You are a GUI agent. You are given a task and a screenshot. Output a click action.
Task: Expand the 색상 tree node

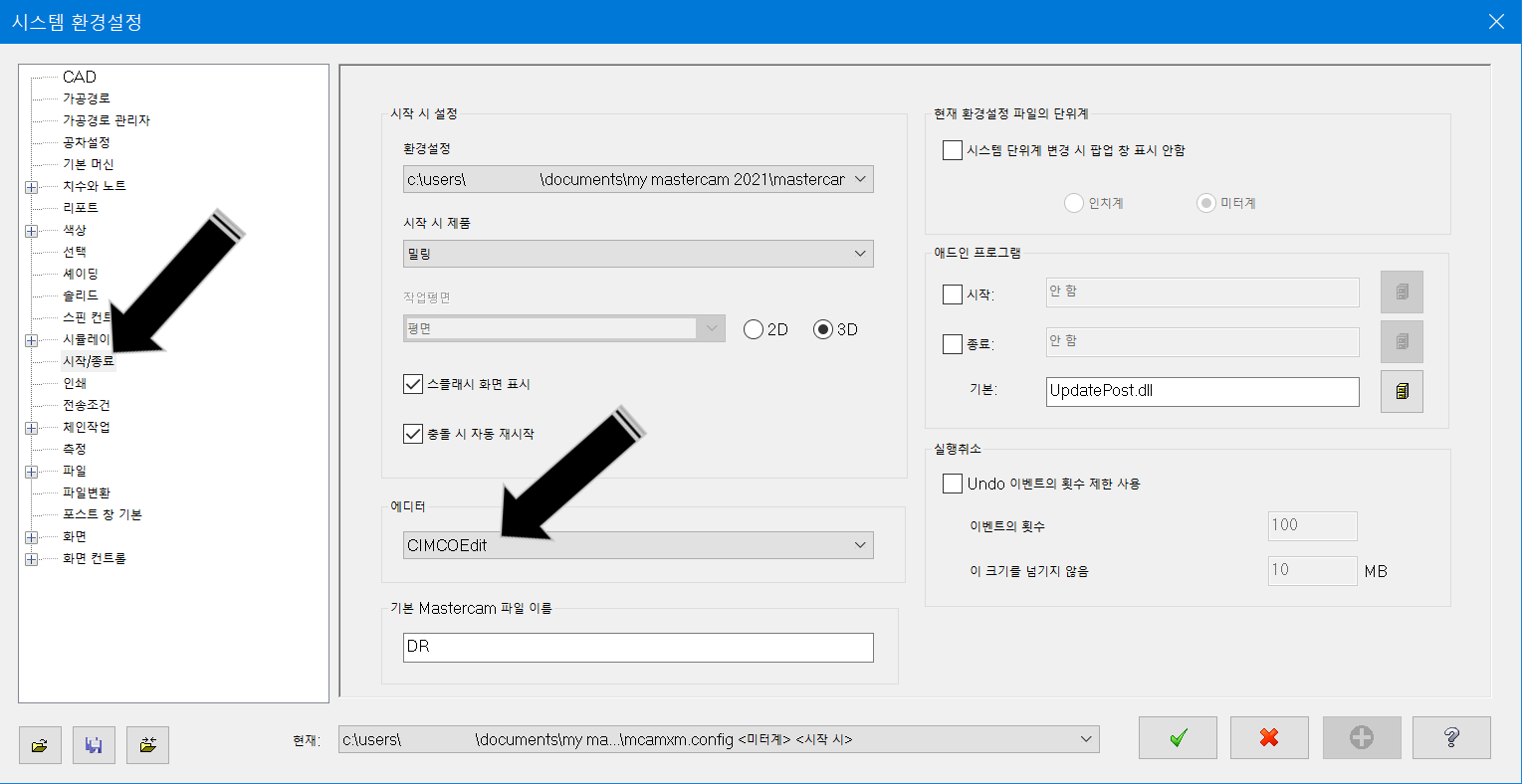point(32,230)
